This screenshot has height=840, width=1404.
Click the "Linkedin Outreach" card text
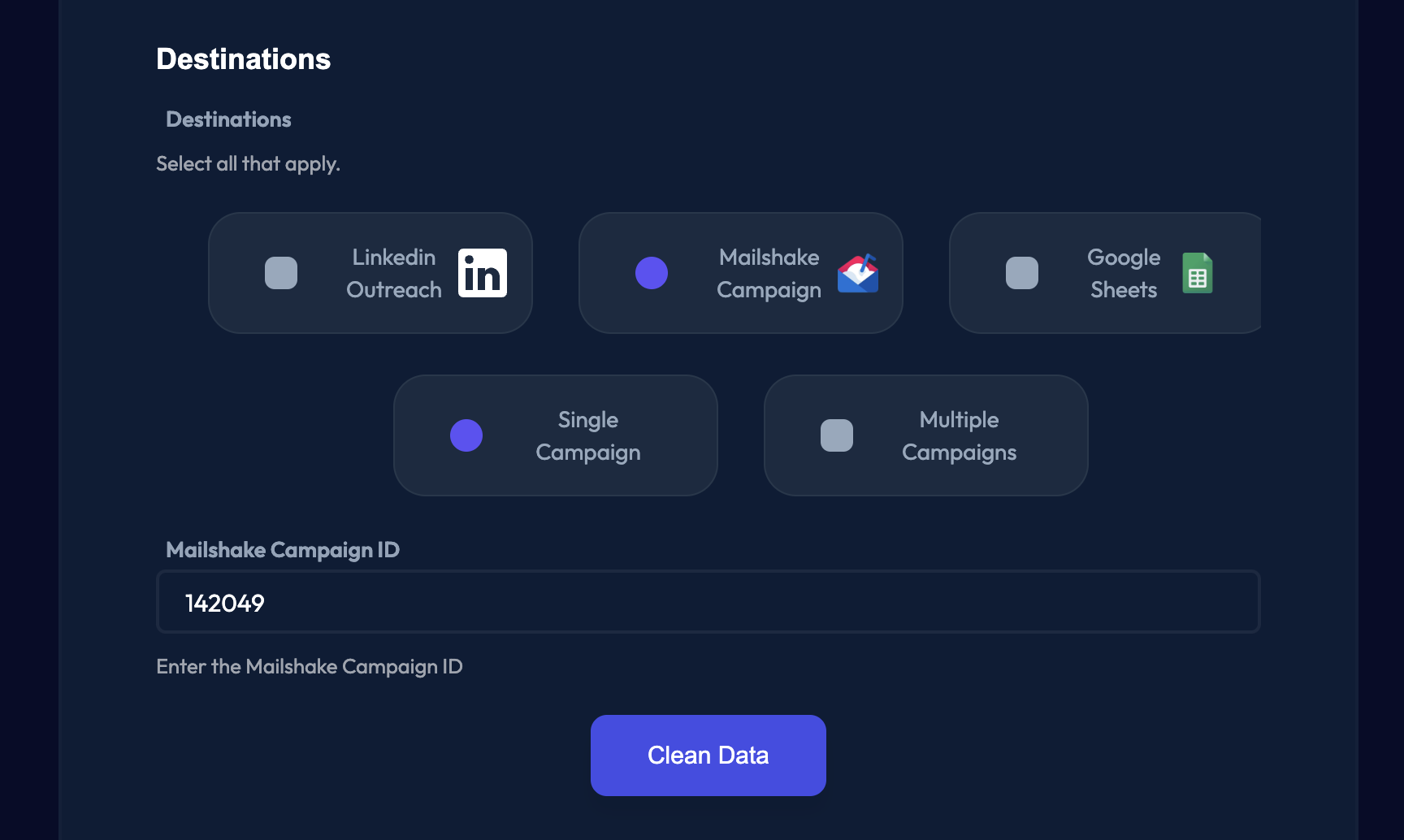[x=394, y=273]
